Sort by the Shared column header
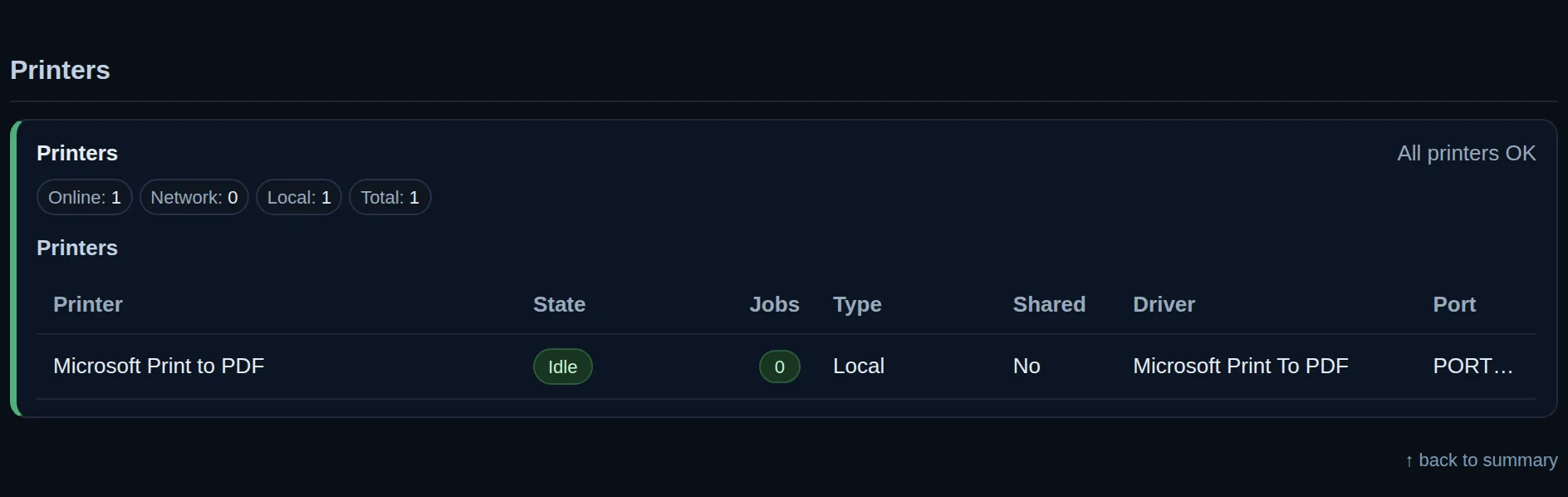 pos(1049,304)
